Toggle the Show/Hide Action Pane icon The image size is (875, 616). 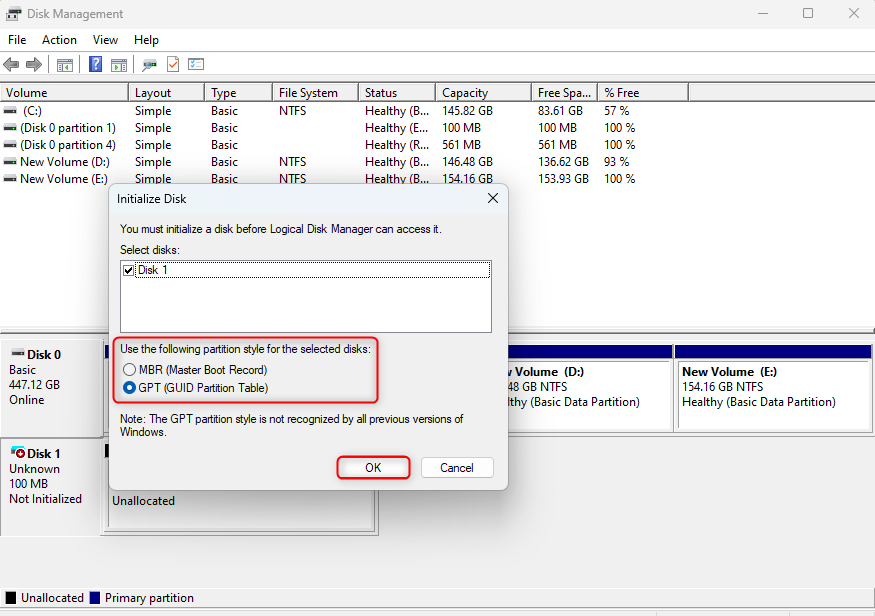click(119, 65)
